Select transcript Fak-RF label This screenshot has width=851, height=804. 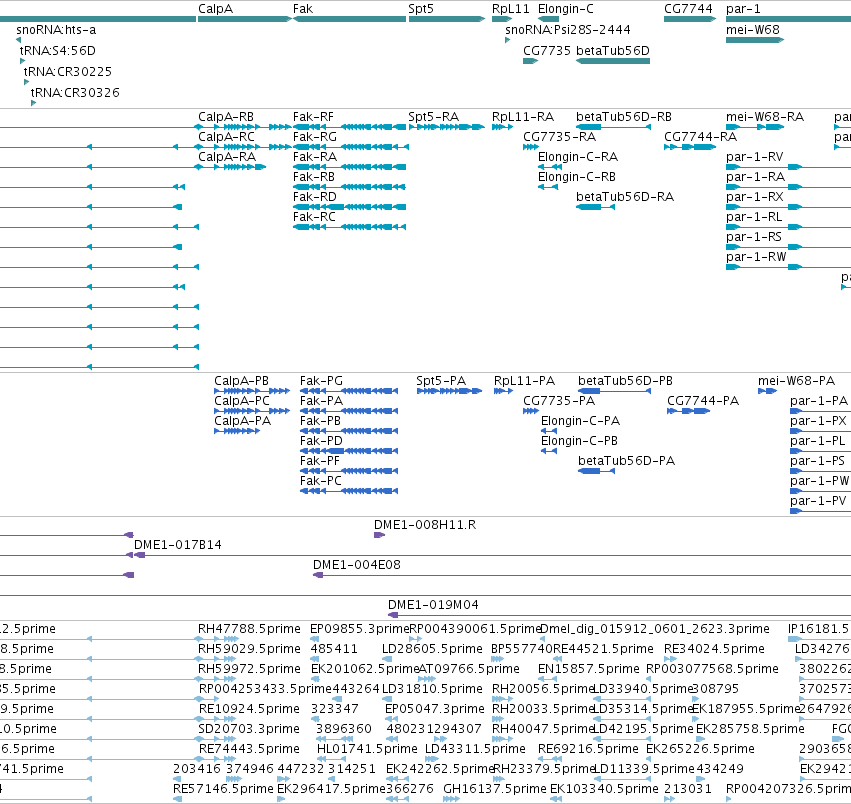click(x=313, y=117)
